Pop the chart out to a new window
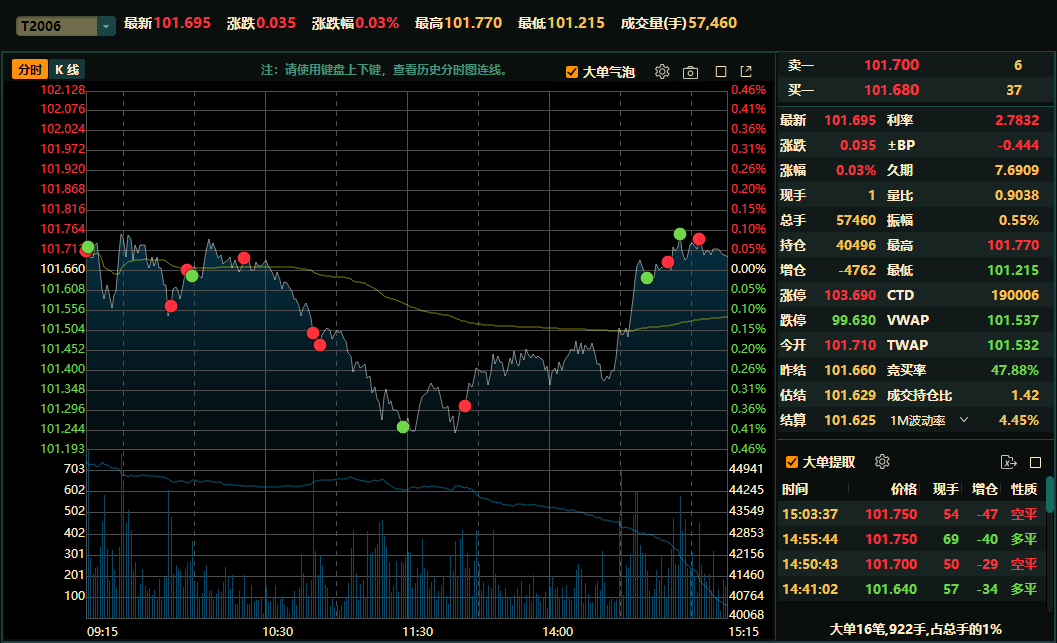 (x=746, y=72)
